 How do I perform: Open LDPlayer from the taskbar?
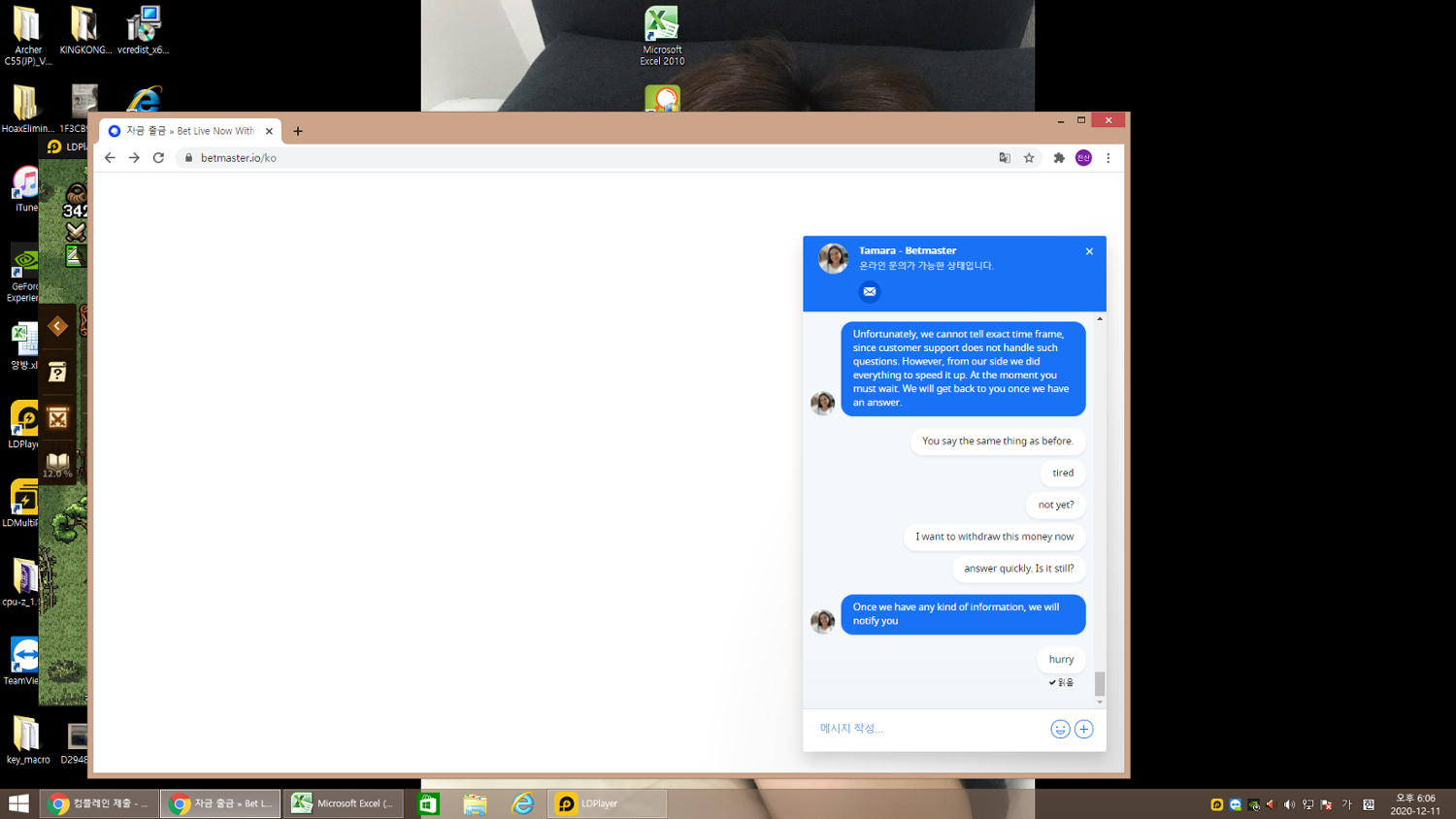[607, 803]
